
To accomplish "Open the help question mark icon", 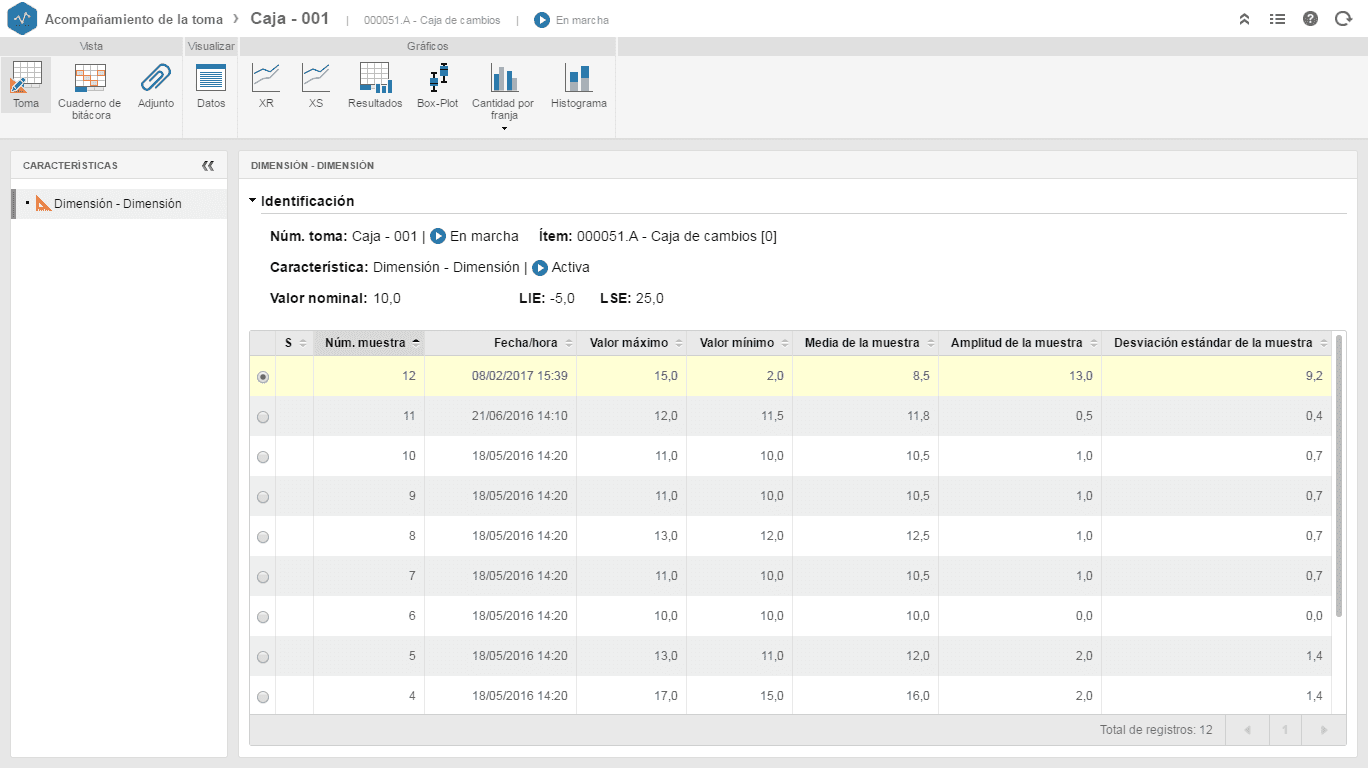I will pyautogui.click(x=1310, y=19).
